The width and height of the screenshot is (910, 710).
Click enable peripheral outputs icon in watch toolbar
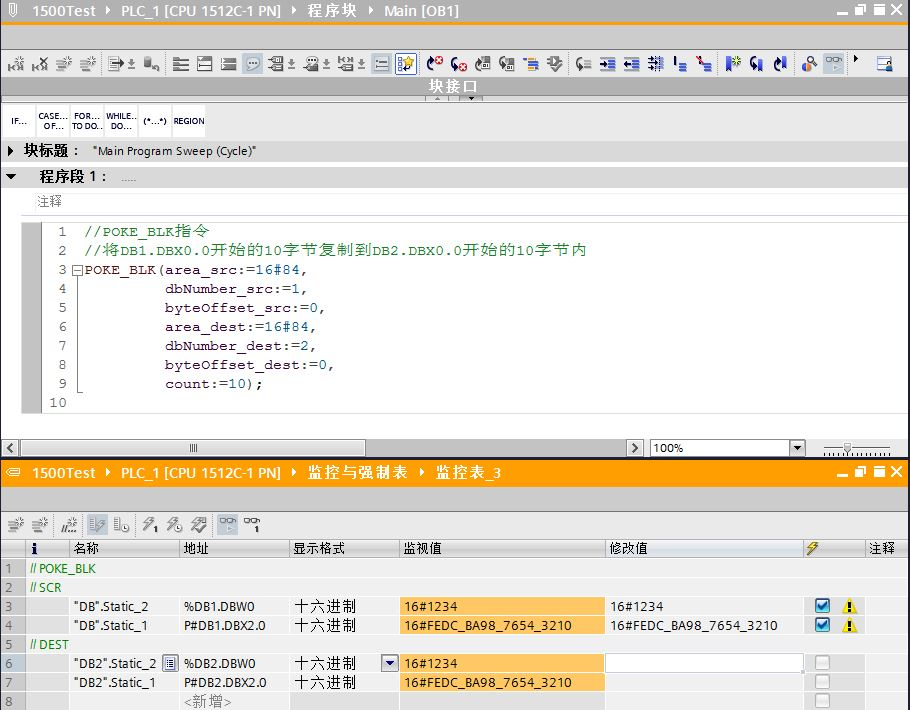tap(198, 525)
